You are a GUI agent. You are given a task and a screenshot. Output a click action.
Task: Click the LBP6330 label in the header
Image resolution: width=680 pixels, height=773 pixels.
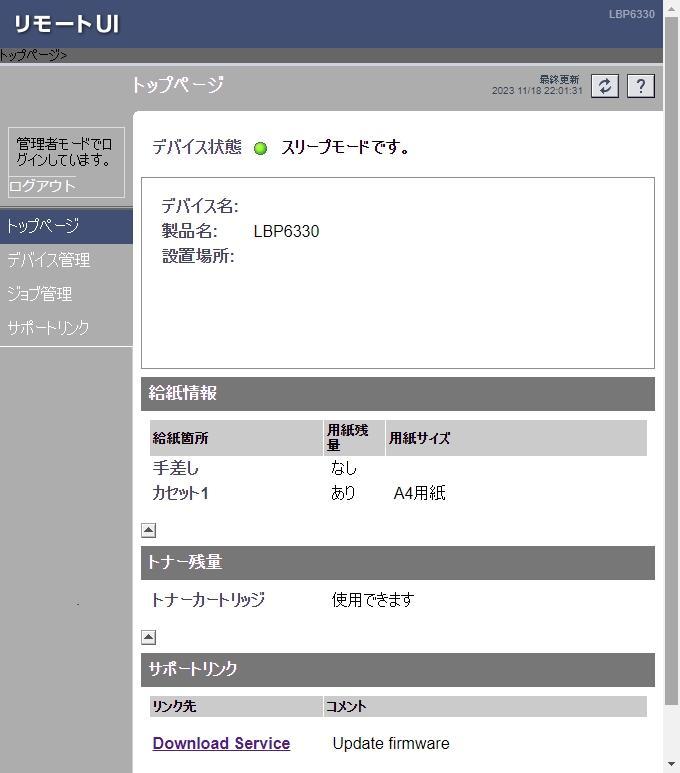click(x=632, y=14)
